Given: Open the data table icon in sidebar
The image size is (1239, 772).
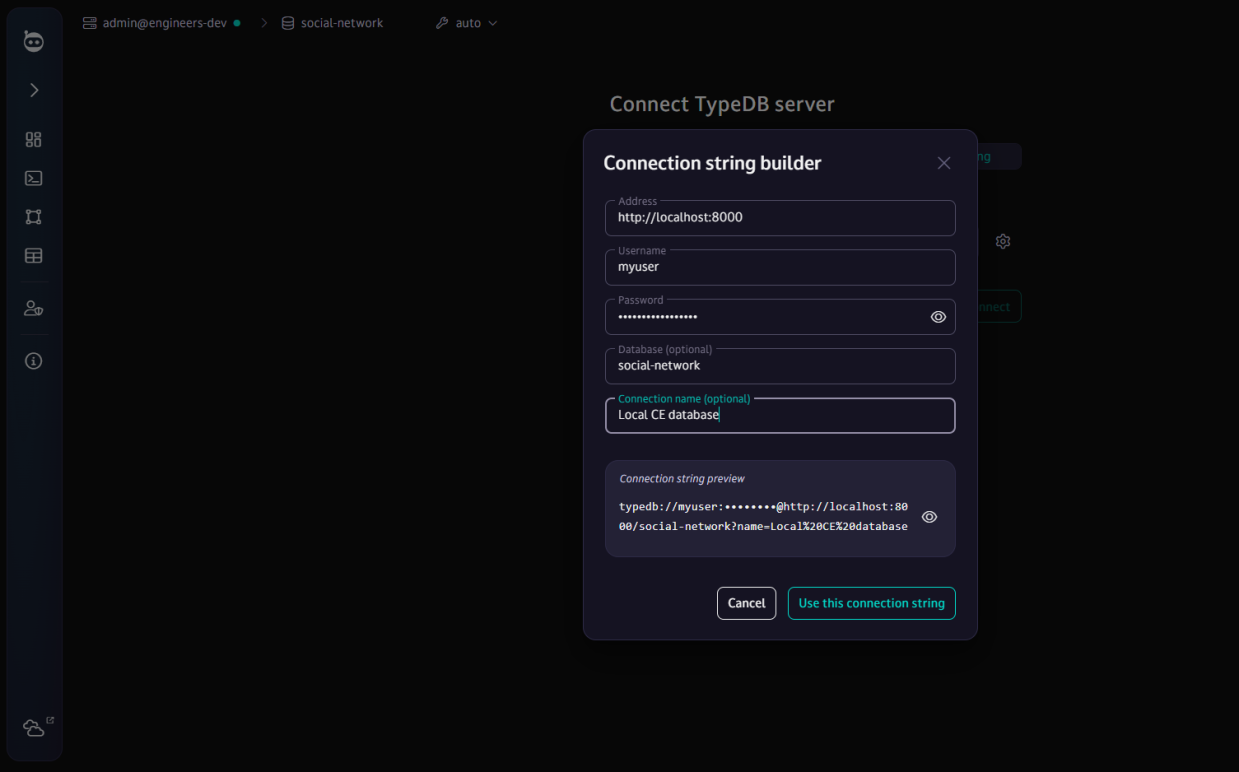Looking at the screenshot, I should click(34, 256).
